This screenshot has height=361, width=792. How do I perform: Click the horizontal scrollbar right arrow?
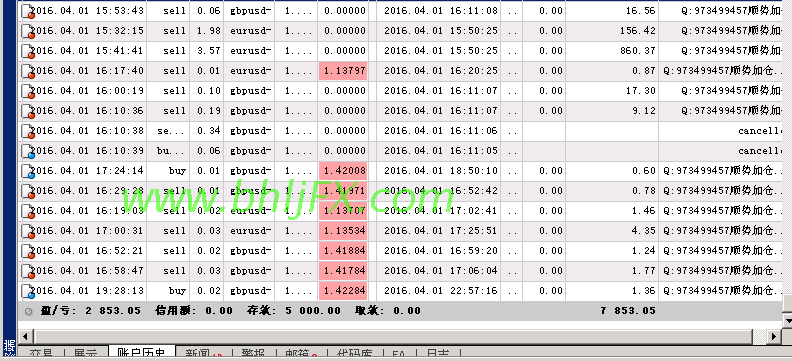773,336
